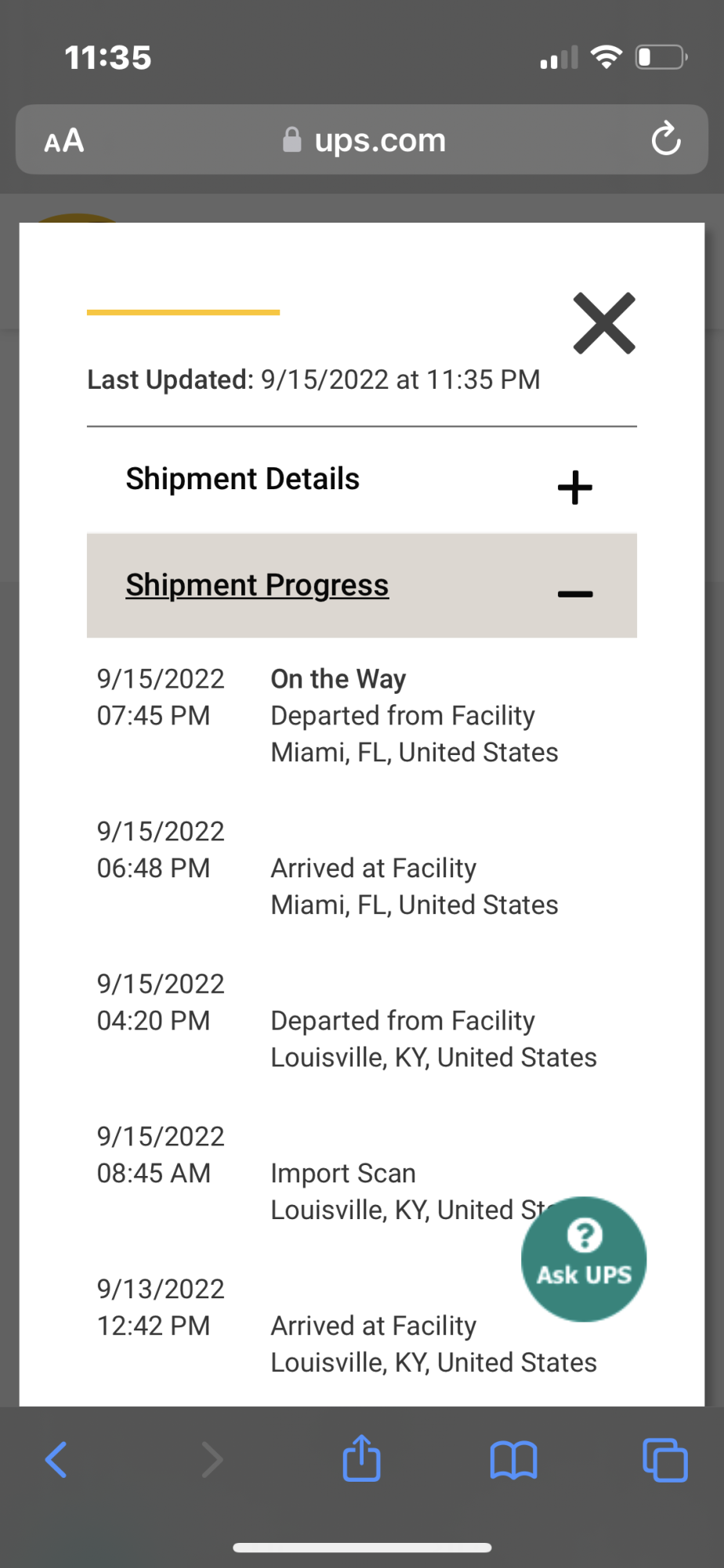Screen dimensions: 724x1568
Task: Collapse Shipment Progress with the minus icon
Action: point(575,593)
